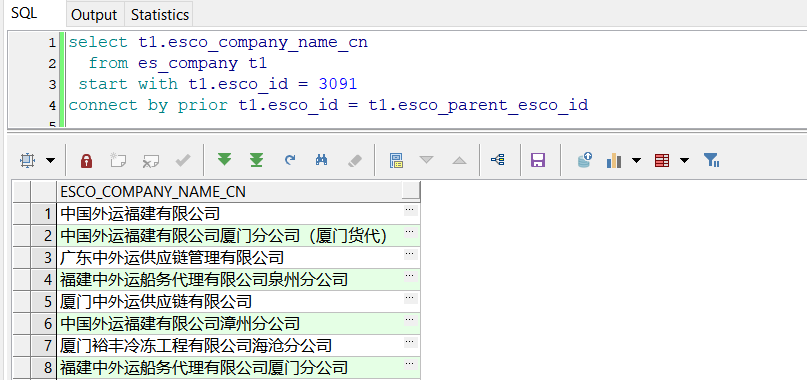This screenshot has height=380, width=807.
Task: Click the Linked query tree icon
Action: coord(498,160)
